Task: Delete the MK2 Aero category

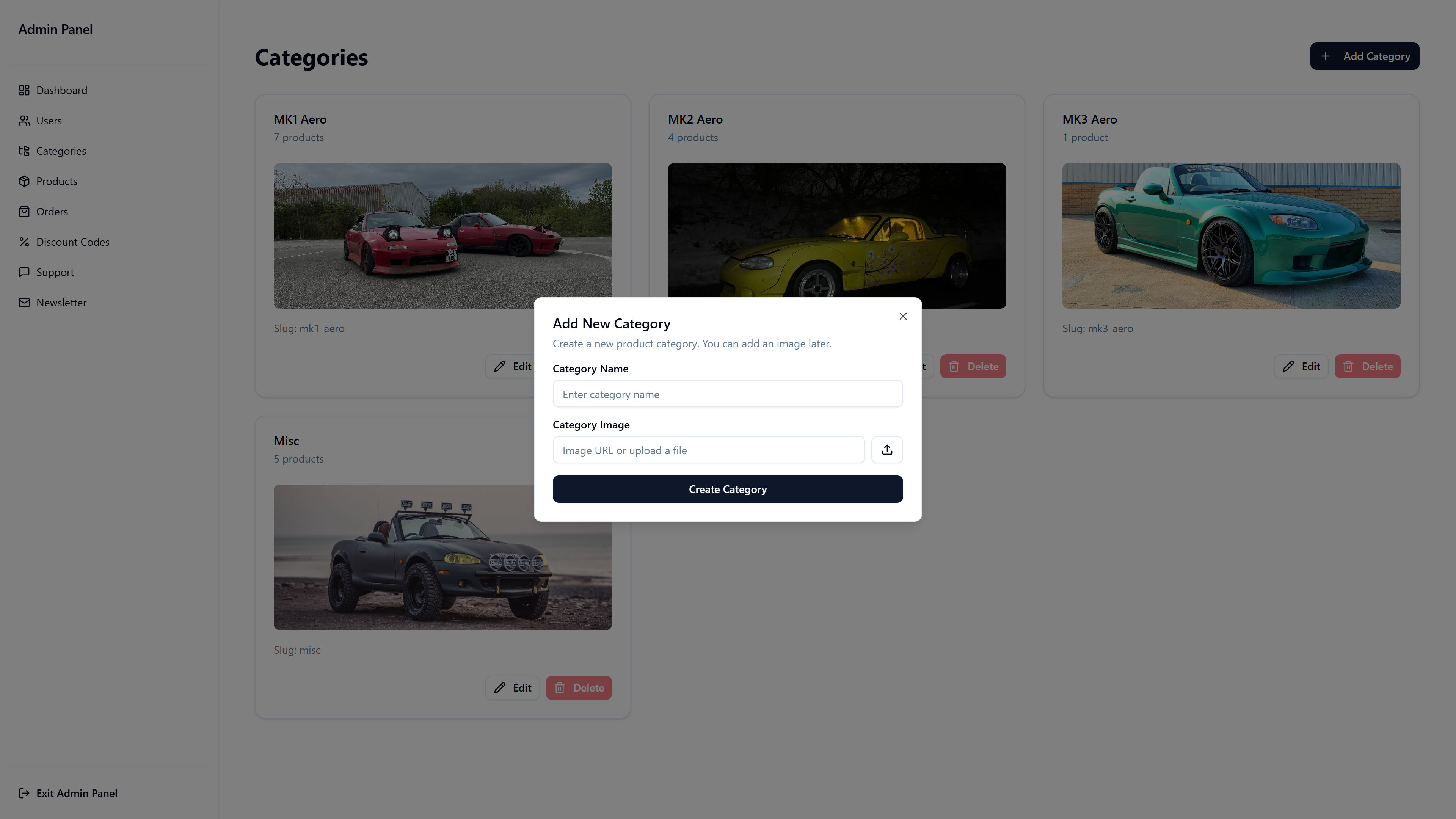Action: point(973,366)
